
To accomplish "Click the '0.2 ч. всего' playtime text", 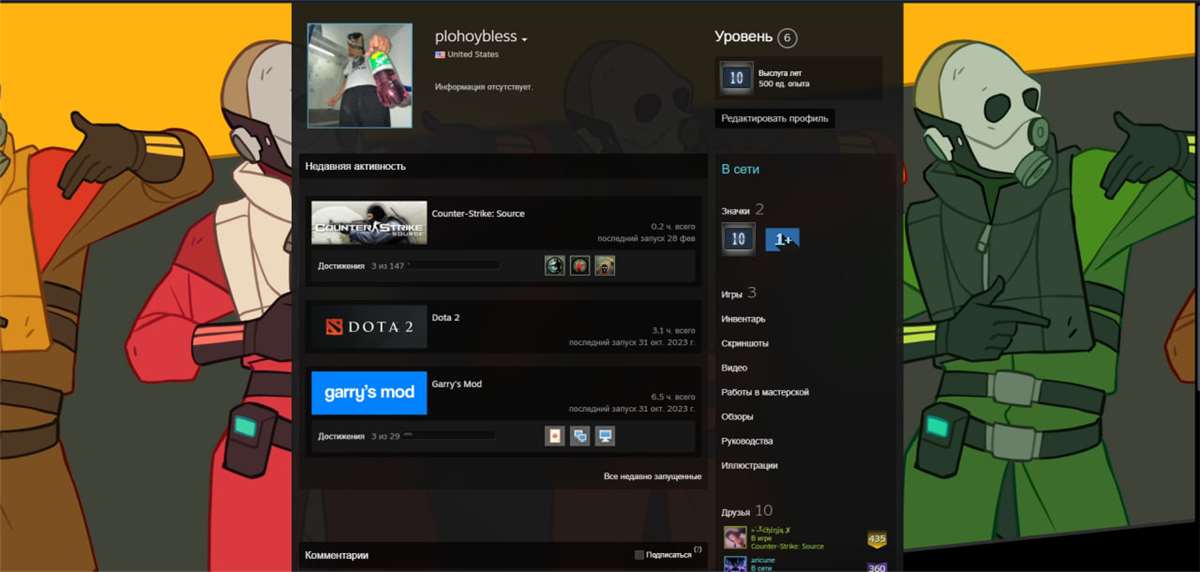I will [673, 226].
